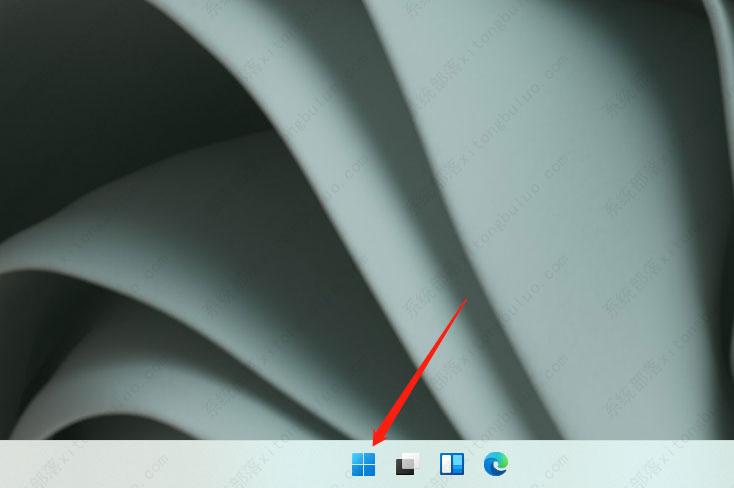
Task: Click the icon the red arrow points to
Action: [363, 464]
